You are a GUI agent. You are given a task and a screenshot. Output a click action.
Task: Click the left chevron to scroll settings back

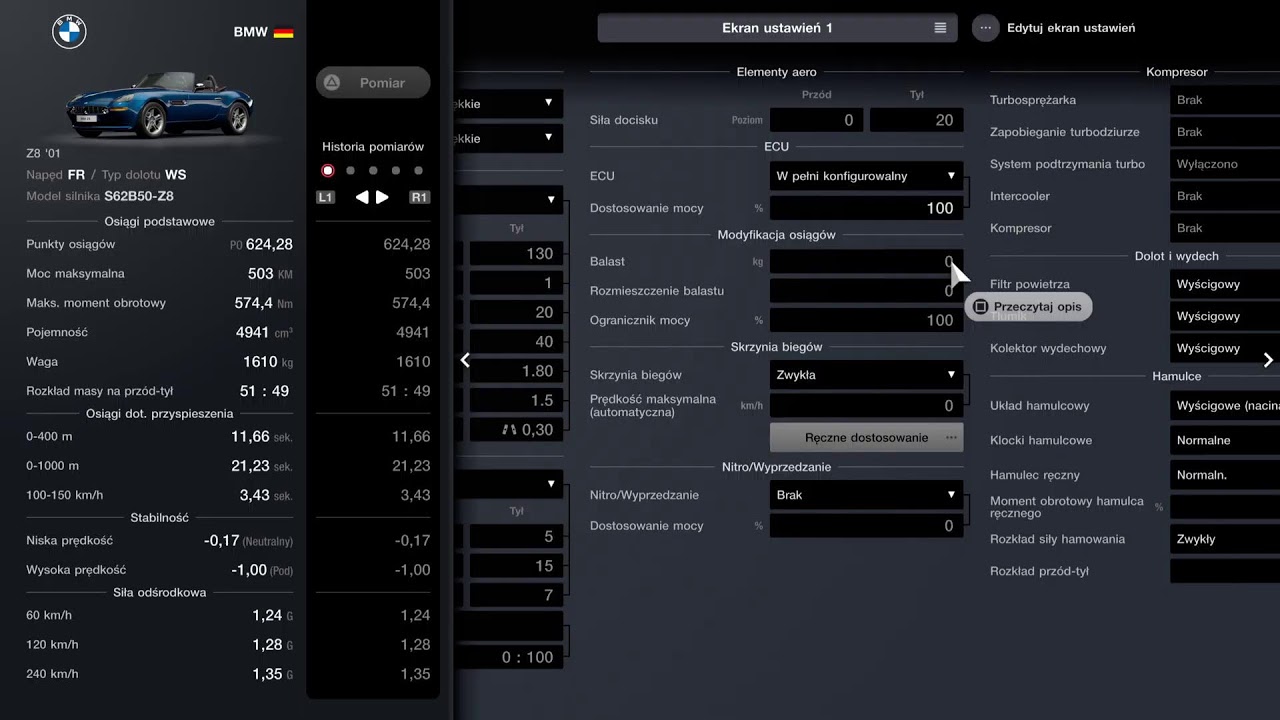(x=465, y=360)
